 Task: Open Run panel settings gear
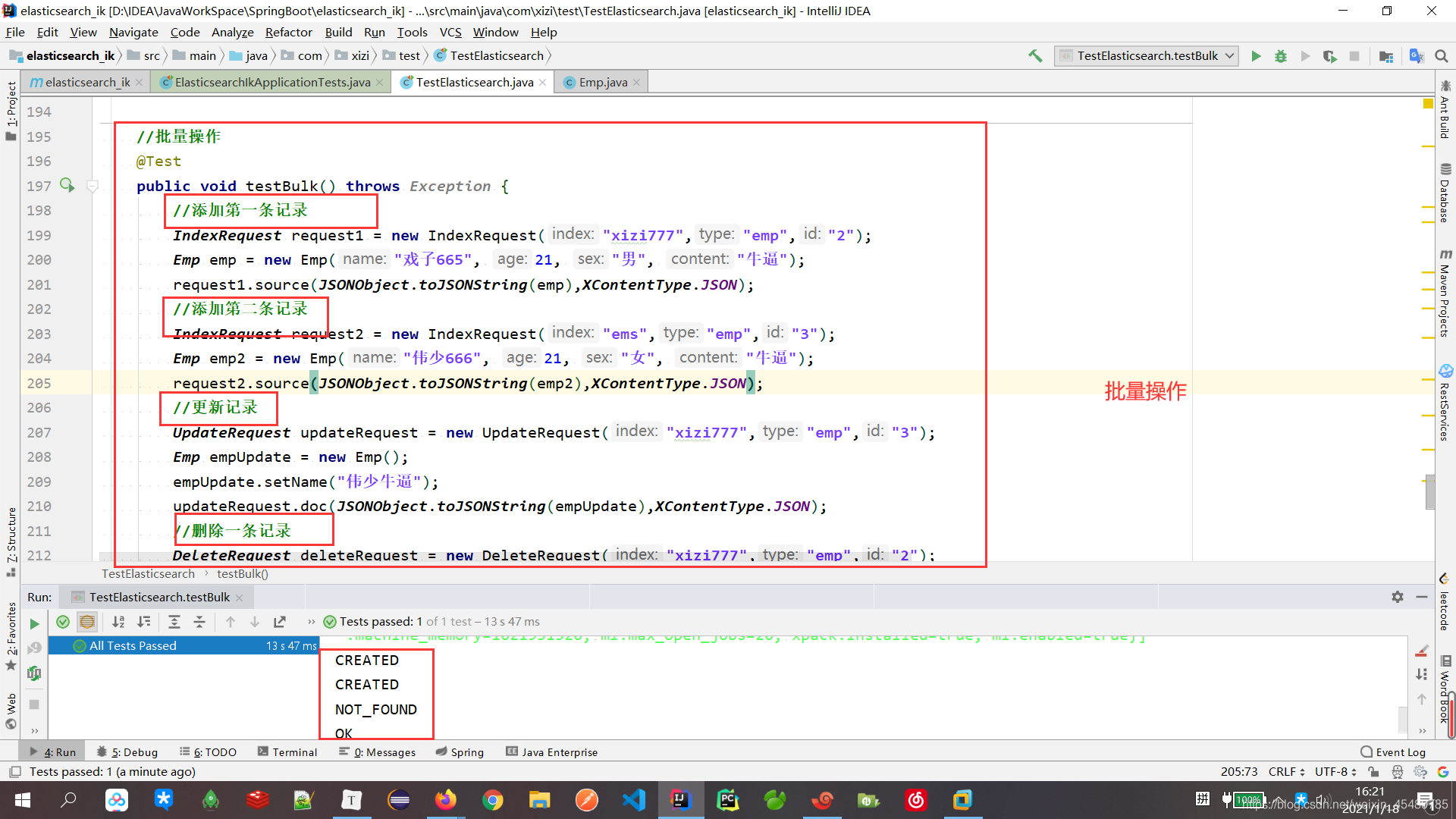1398,597
